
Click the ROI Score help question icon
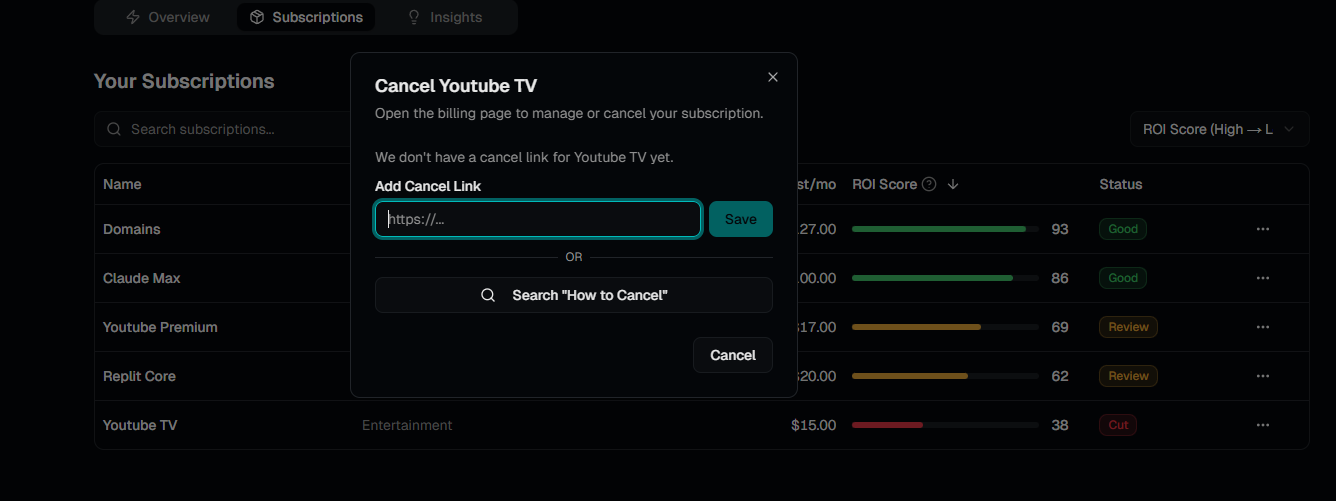(x=929, y=184)
